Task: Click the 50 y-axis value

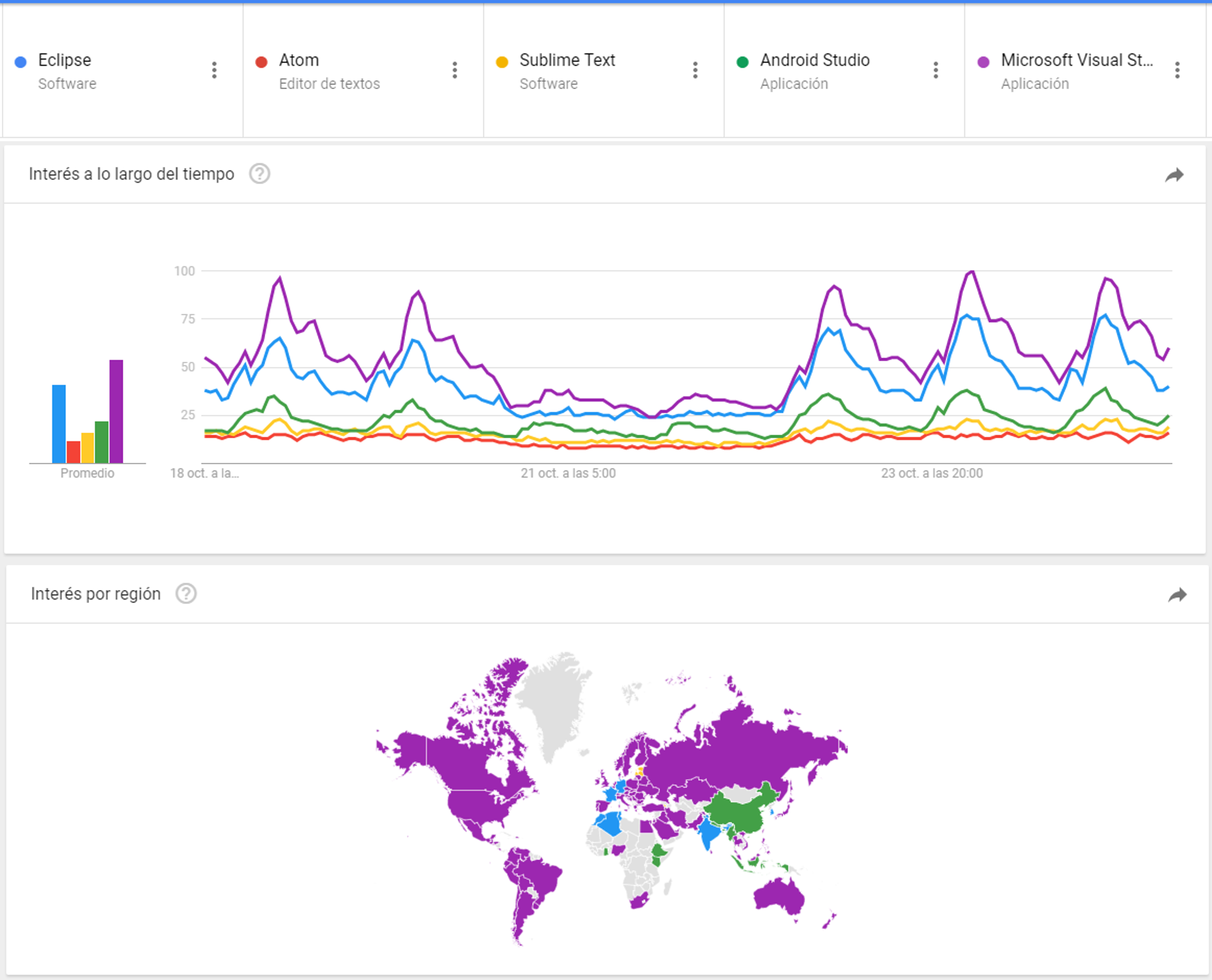Action: (188, 367)
